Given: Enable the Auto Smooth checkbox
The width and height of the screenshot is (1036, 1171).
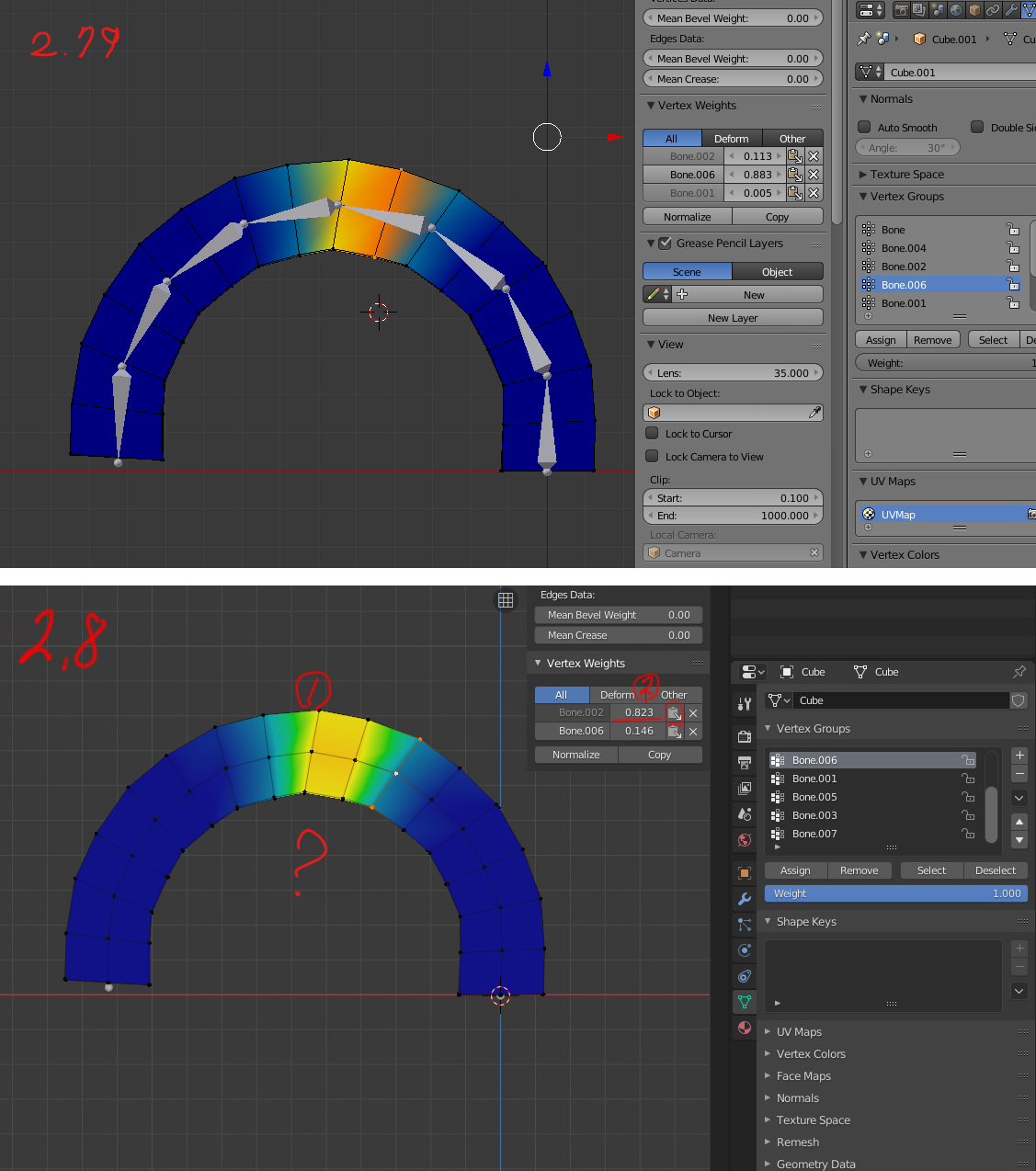Looking at the screenshot, I should pyautogui.click(x=864, y=127).
